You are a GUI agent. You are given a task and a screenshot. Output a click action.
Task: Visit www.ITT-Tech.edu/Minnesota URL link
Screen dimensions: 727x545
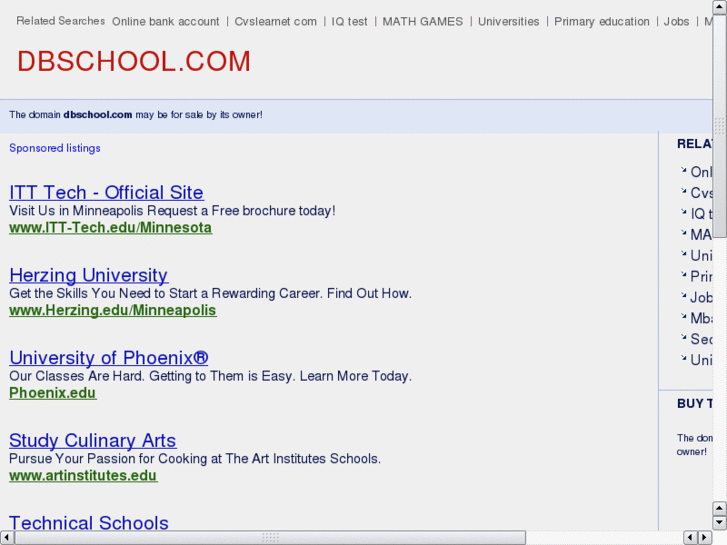coord(110,228)
